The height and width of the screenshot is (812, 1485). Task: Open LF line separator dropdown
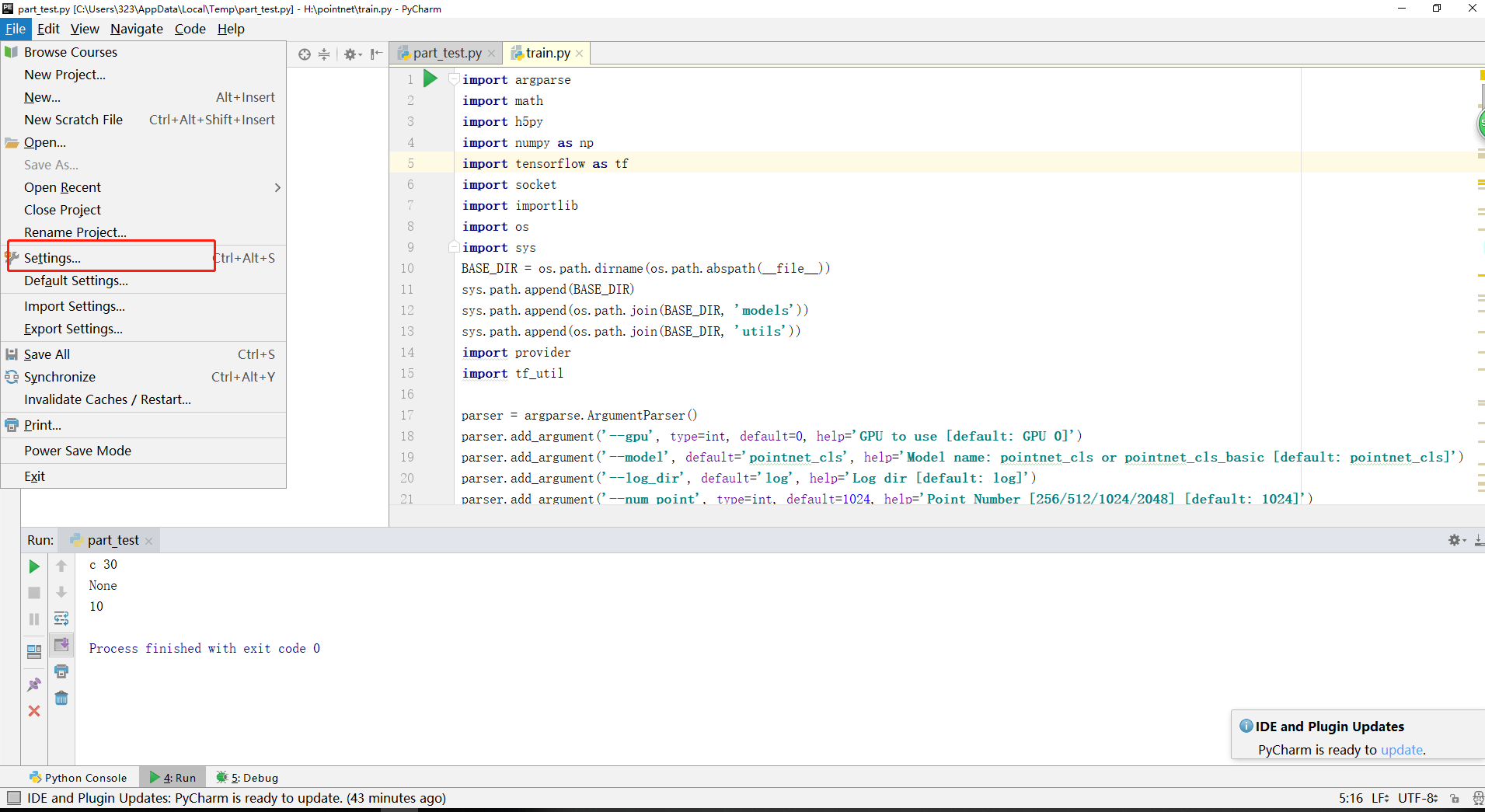click(x=1380, y=798)
